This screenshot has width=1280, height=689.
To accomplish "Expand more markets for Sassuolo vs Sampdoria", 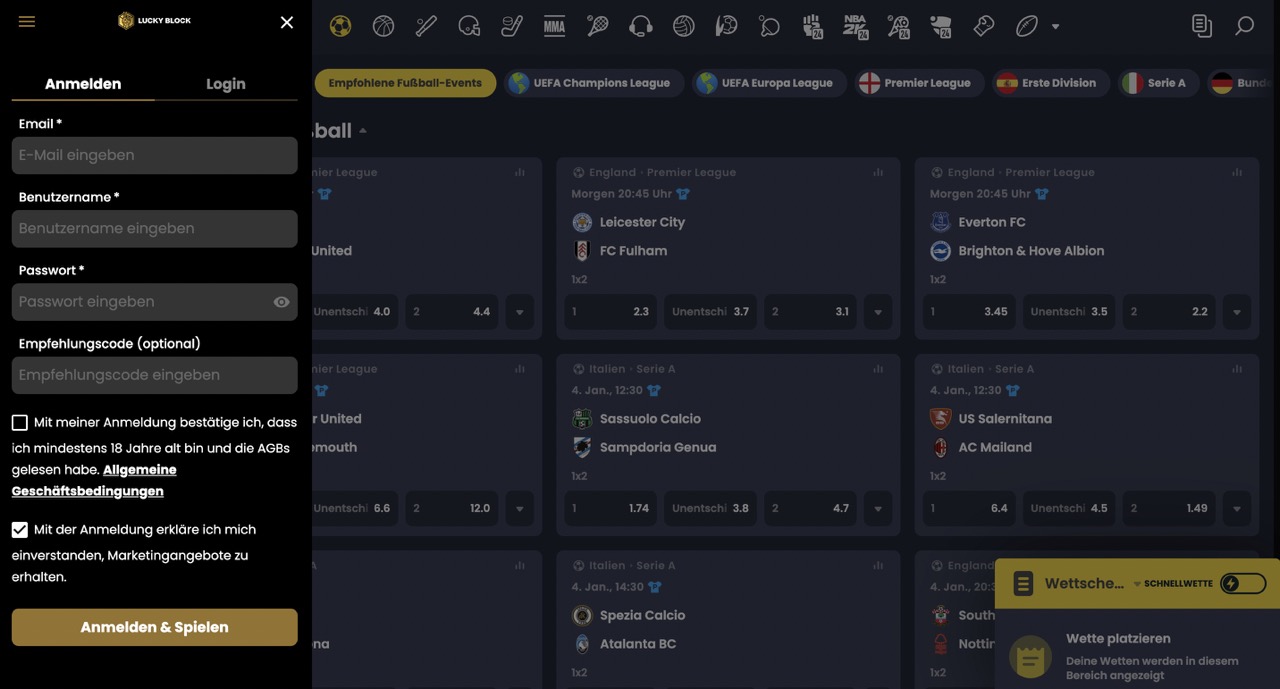I will pyautogui.click(x=878, y=508).
